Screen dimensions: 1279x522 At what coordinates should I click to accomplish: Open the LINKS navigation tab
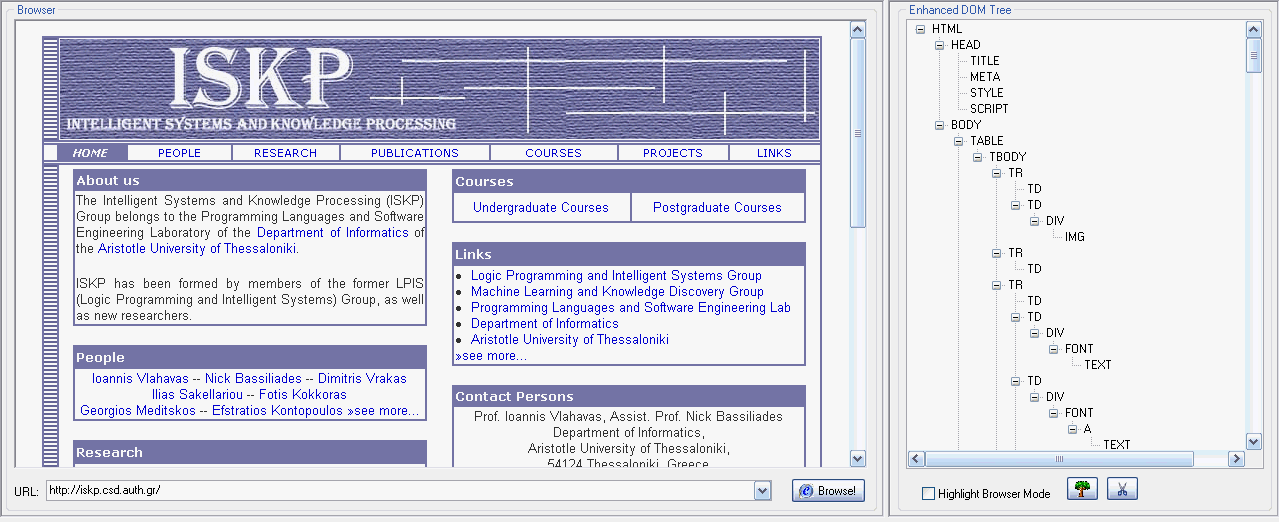(x=775, y=153)
